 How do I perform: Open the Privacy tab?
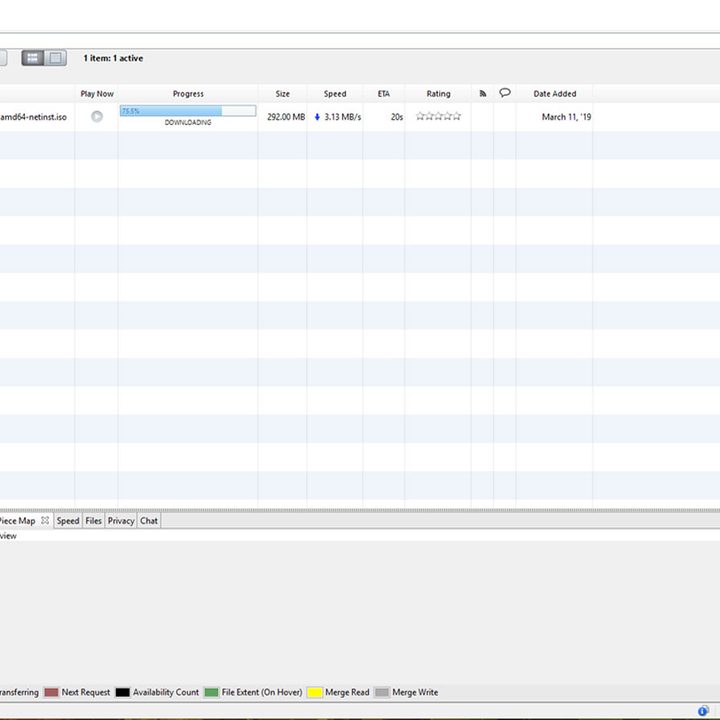[x=121, y=521]
